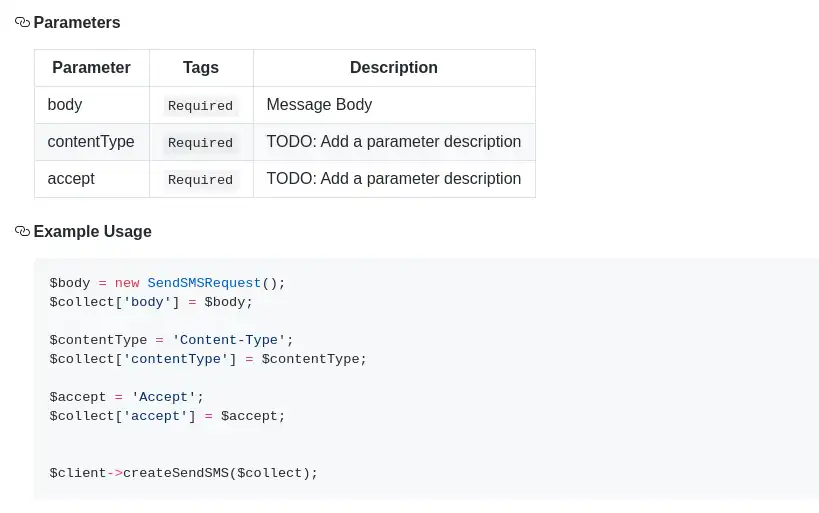Image resolution: width=819 pixels, height=513 pixels.
Task: Click the Required tag in contentType row
Action: [200, 143]
